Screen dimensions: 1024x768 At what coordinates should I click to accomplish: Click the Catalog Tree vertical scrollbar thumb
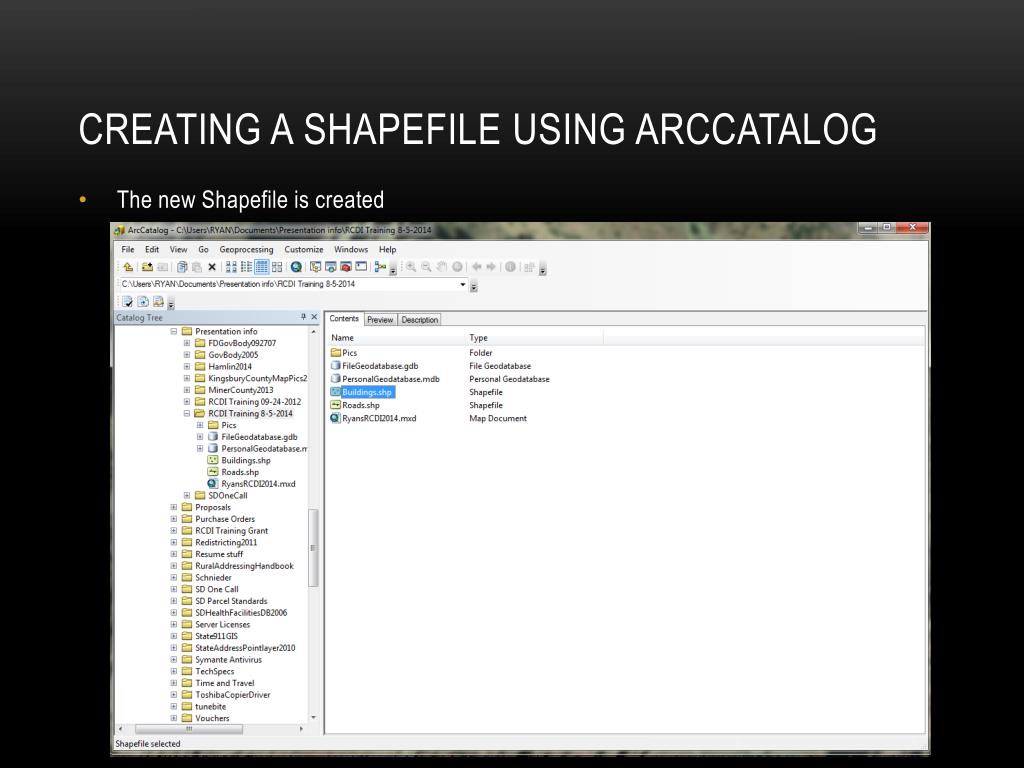pos(313,547)
